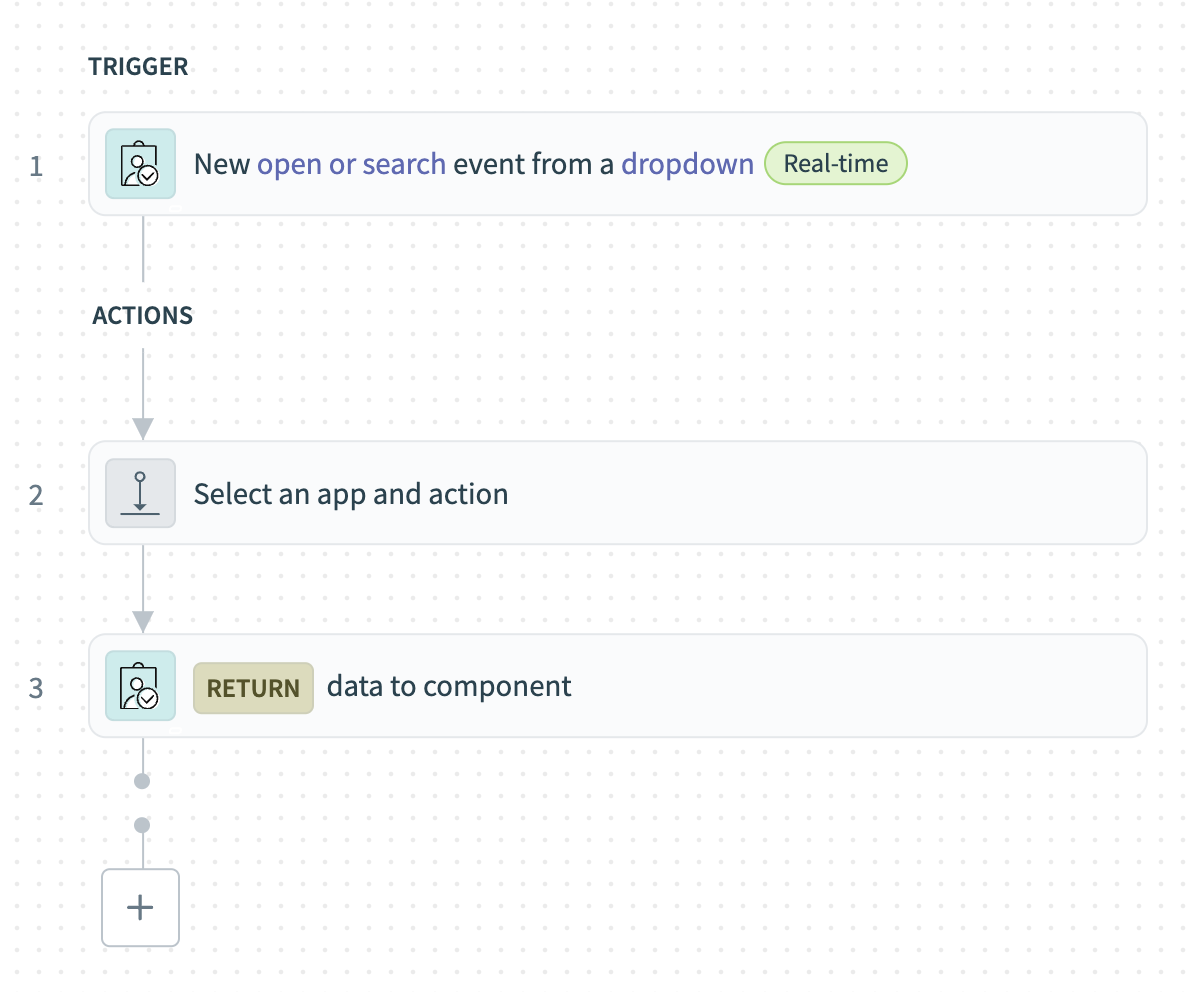Click the upper connector dot below step 3

tap(142, 781)
